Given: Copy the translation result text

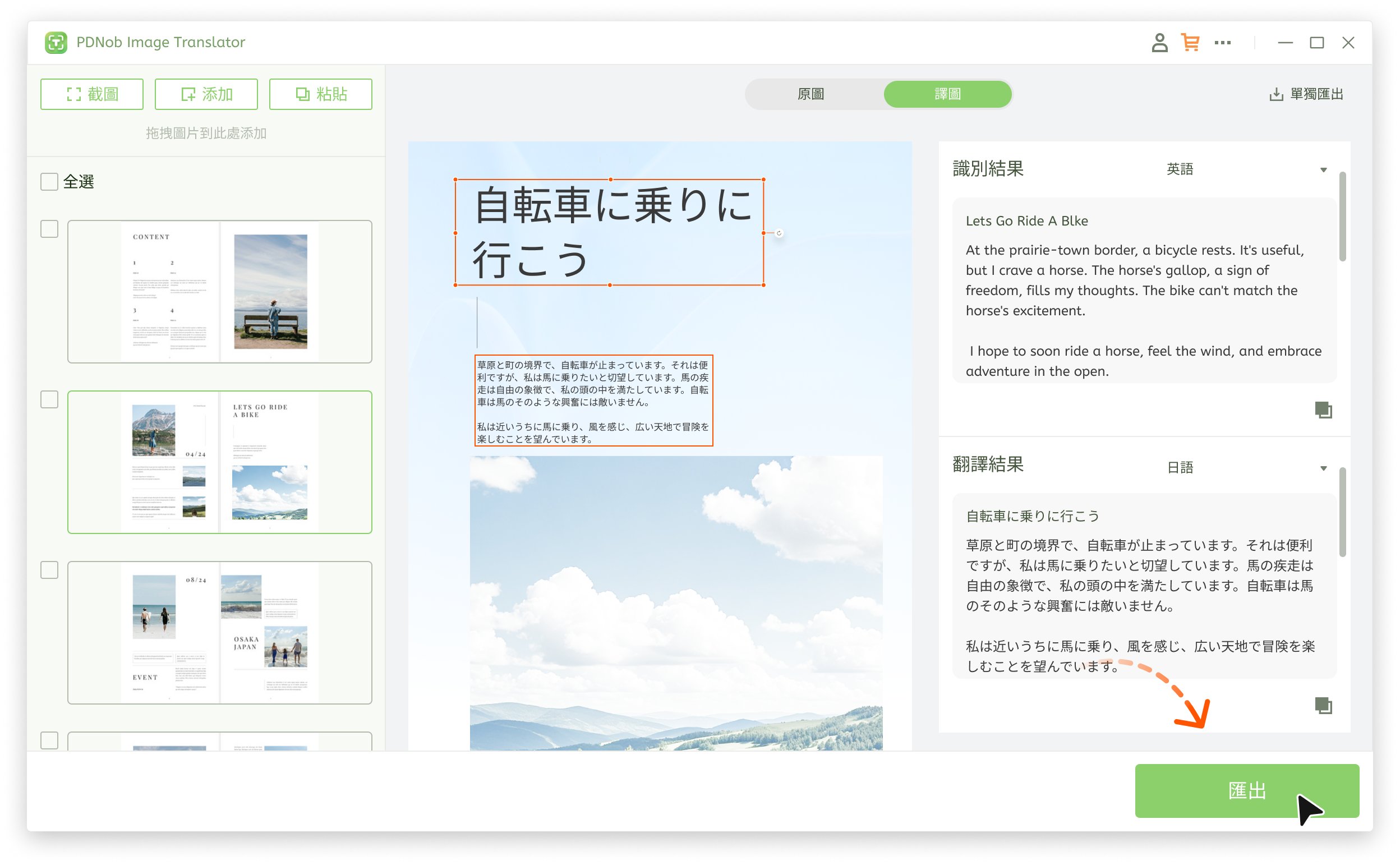Looking at the screenshot, I should point(1323,705).
